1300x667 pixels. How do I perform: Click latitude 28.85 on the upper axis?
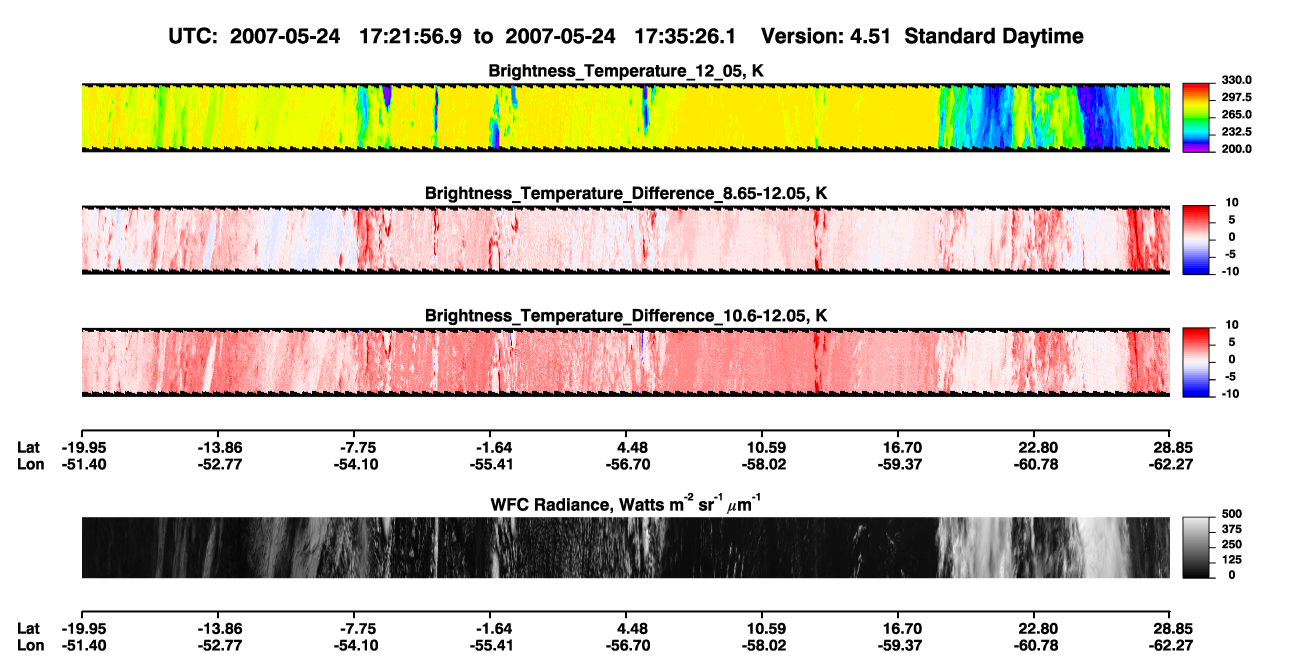pyautogui.click(x=1171, y=448)
